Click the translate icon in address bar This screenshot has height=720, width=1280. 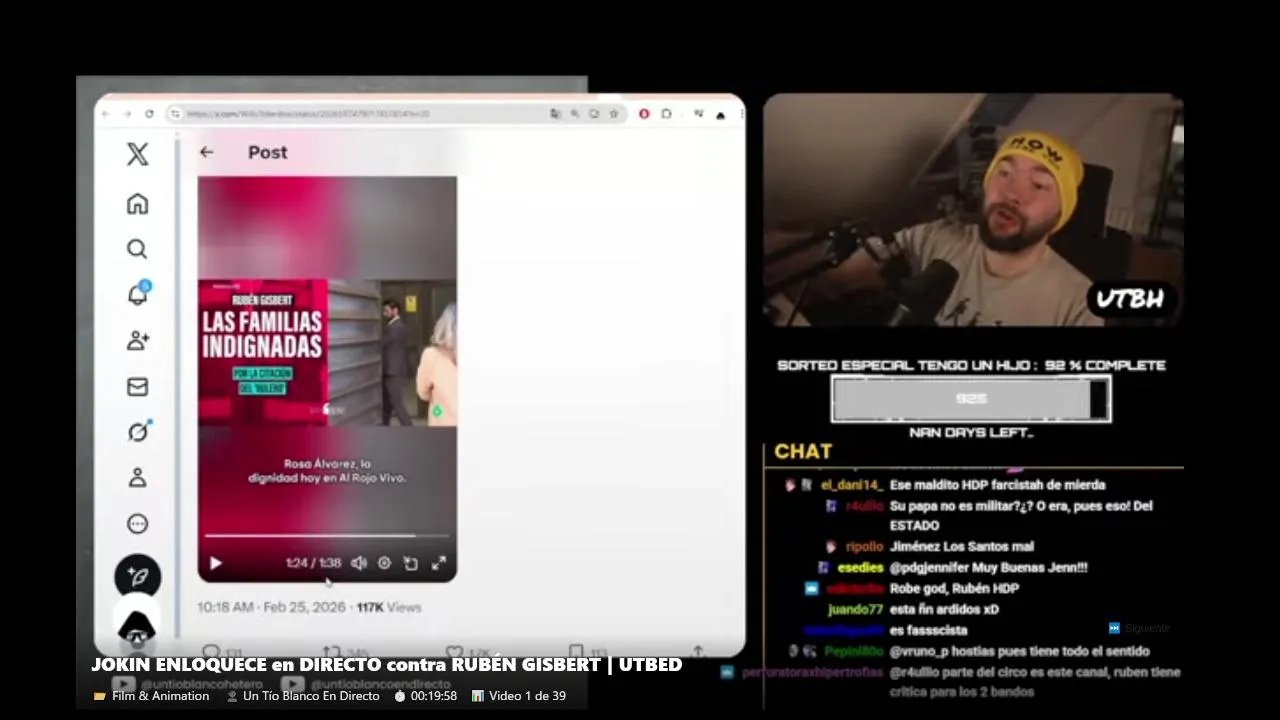(555, 114)
